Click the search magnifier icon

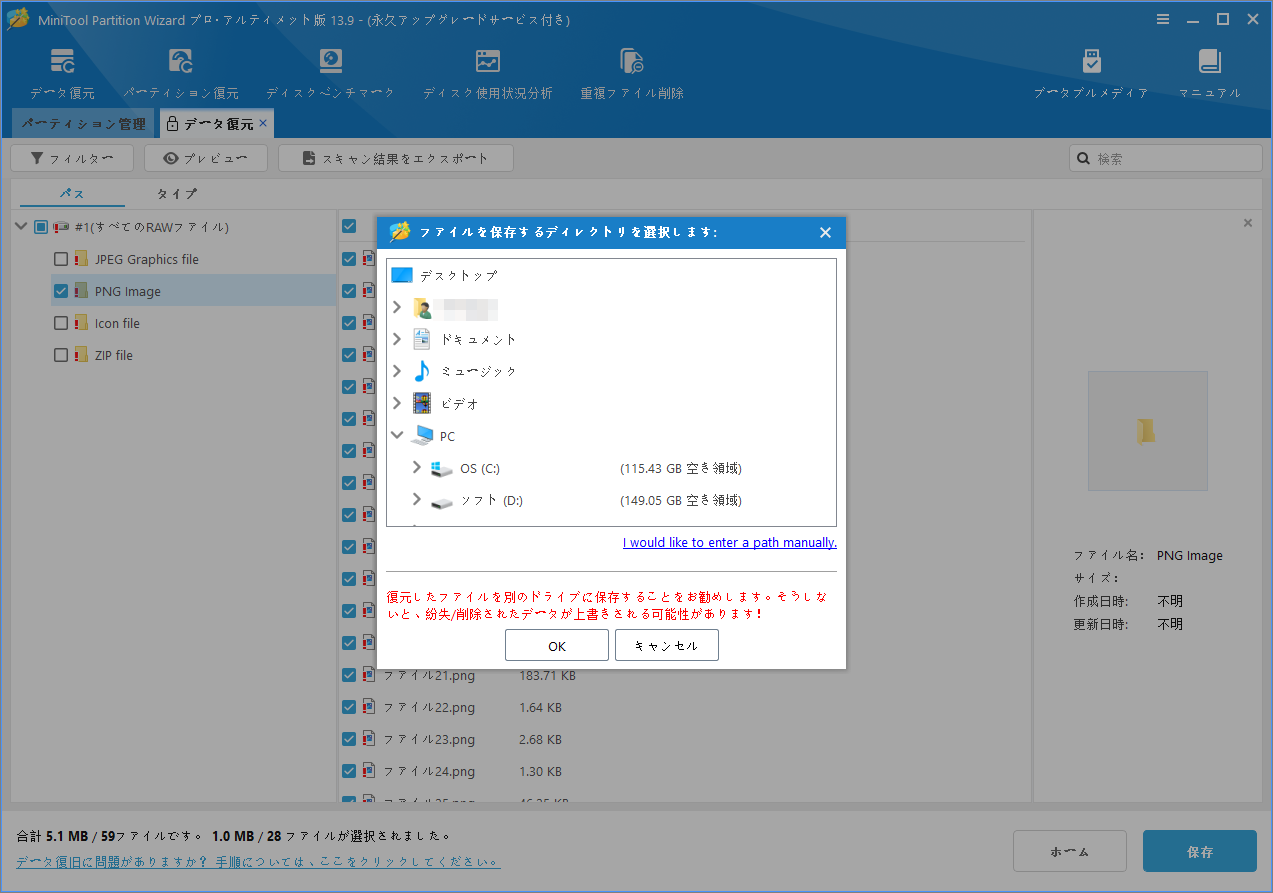[1083, 158]
